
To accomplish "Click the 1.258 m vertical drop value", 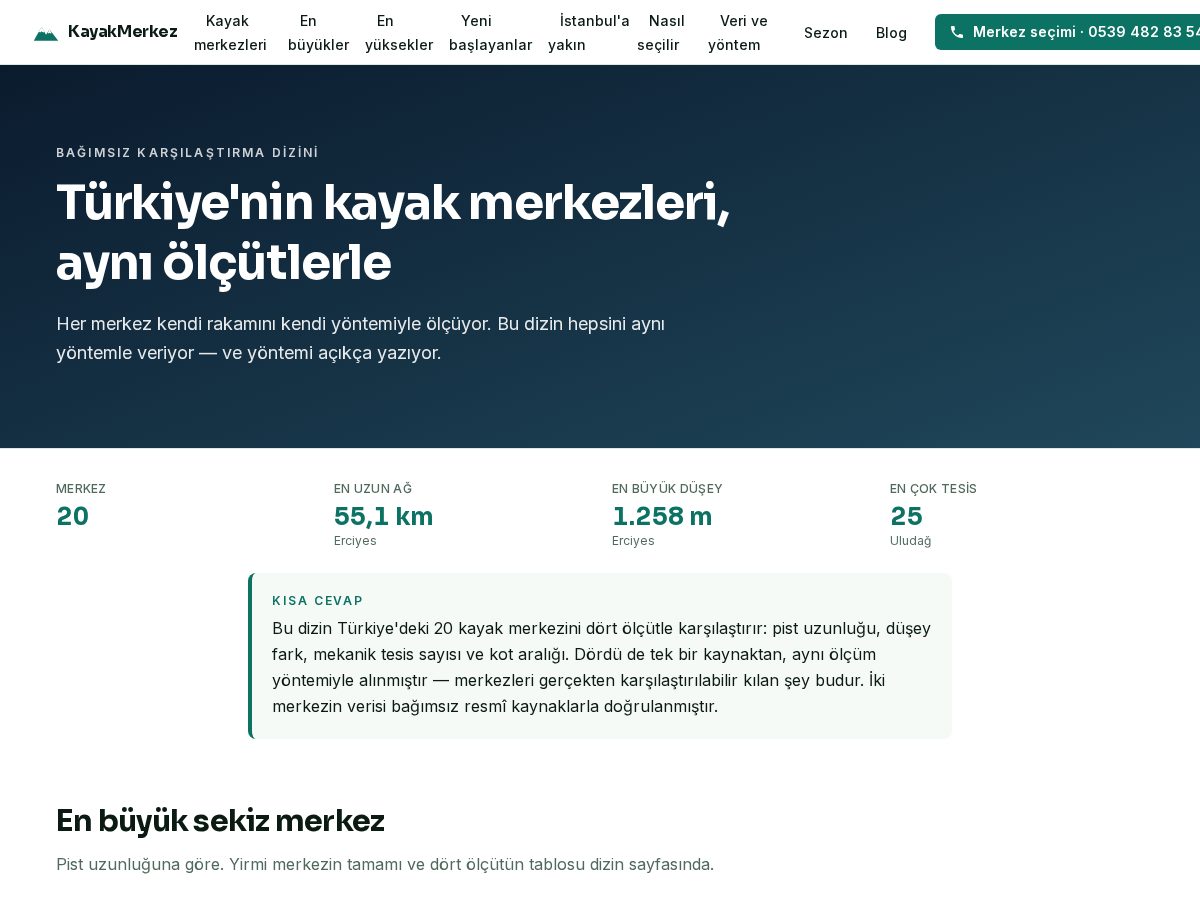I will pyautogui.click(x=662, y=516).
